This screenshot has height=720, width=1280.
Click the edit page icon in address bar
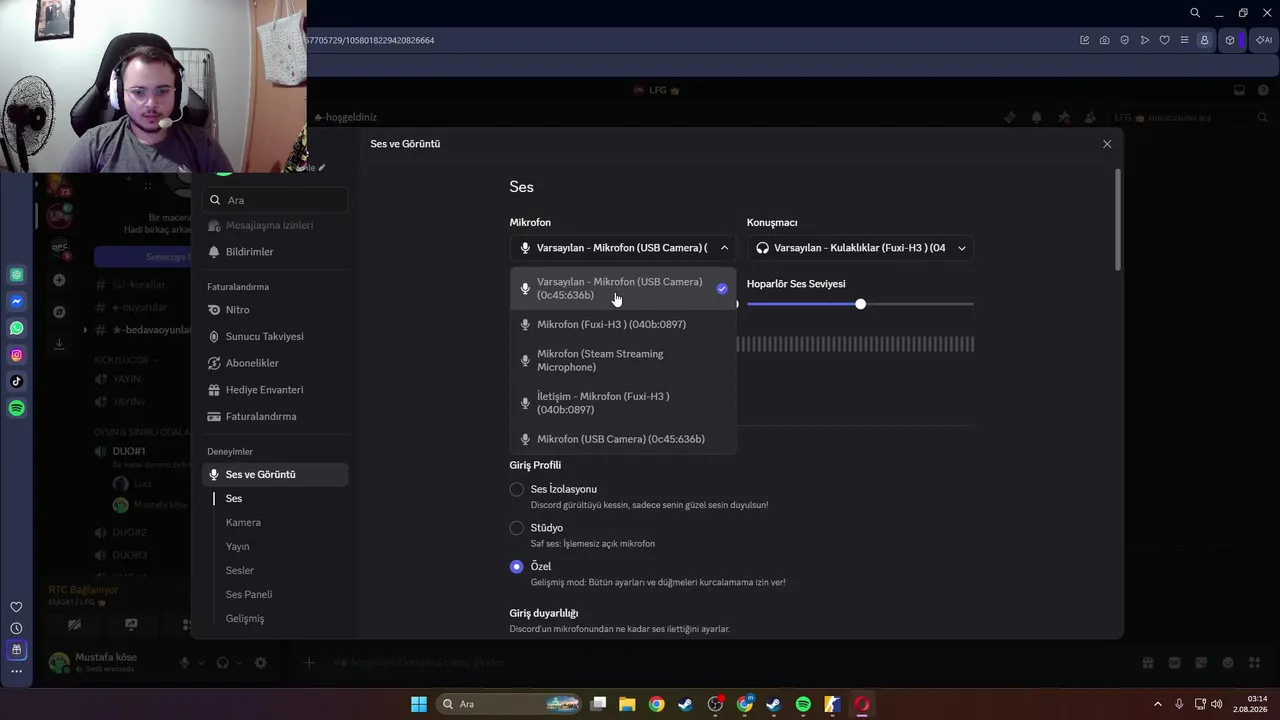pyautogui.click(x=1084, y=40)
